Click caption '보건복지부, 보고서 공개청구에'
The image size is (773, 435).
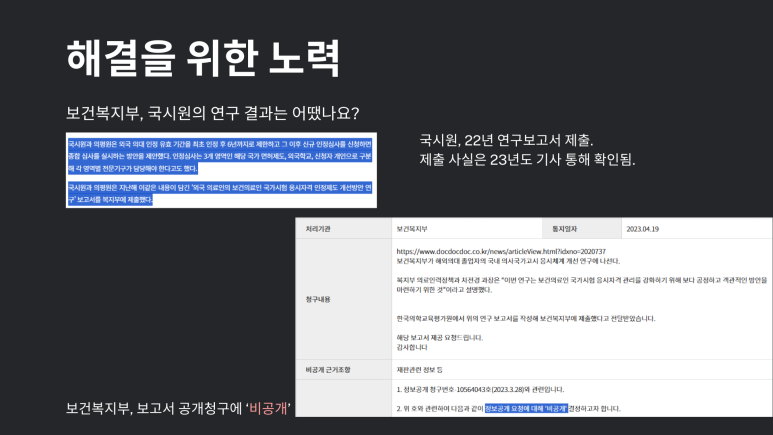154,408
